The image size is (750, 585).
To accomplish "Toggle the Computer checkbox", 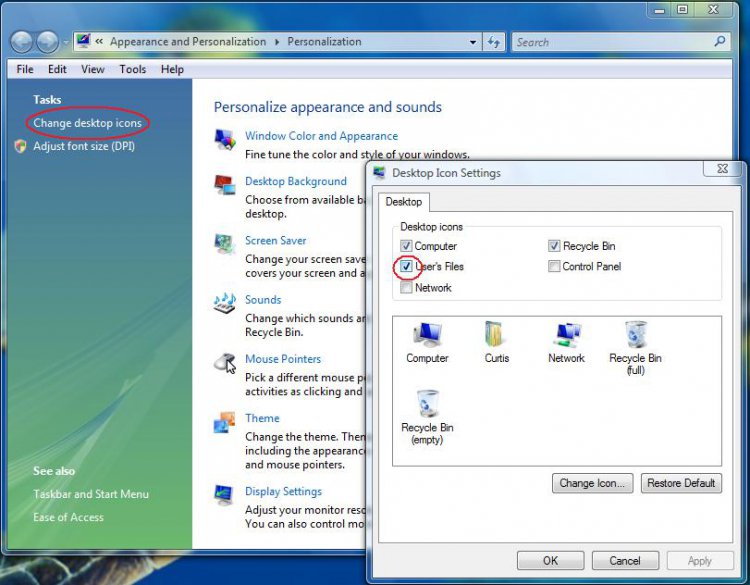I will pyautogui.click(x=406, y=246).
